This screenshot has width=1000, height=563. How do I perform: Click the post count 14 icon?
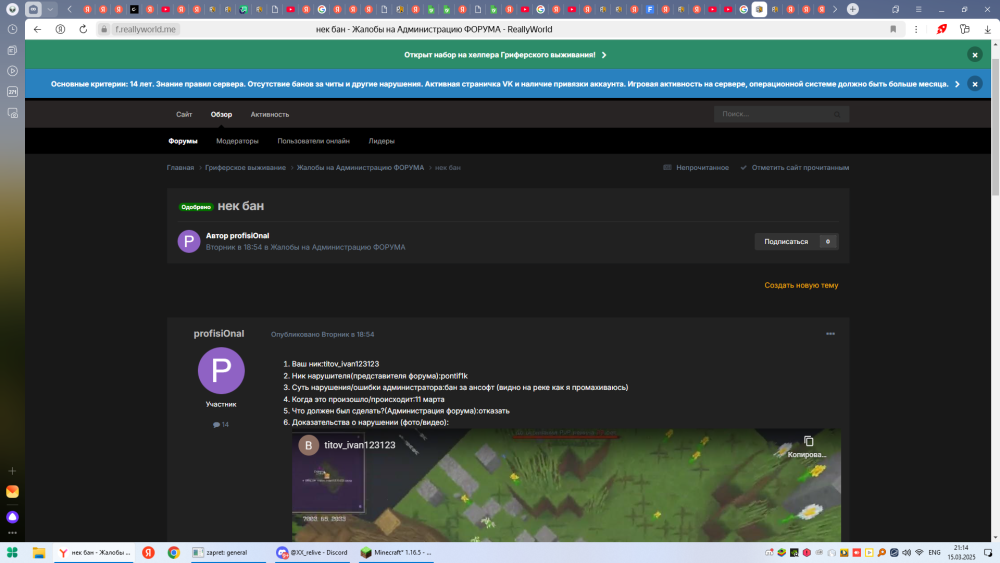[x=221, y=425]
